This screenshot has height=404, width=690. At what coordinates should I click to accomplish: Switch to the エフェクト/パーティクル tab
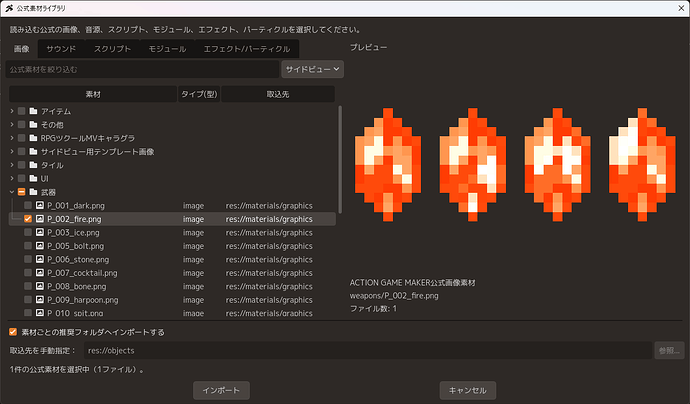(x=247, y=49)
